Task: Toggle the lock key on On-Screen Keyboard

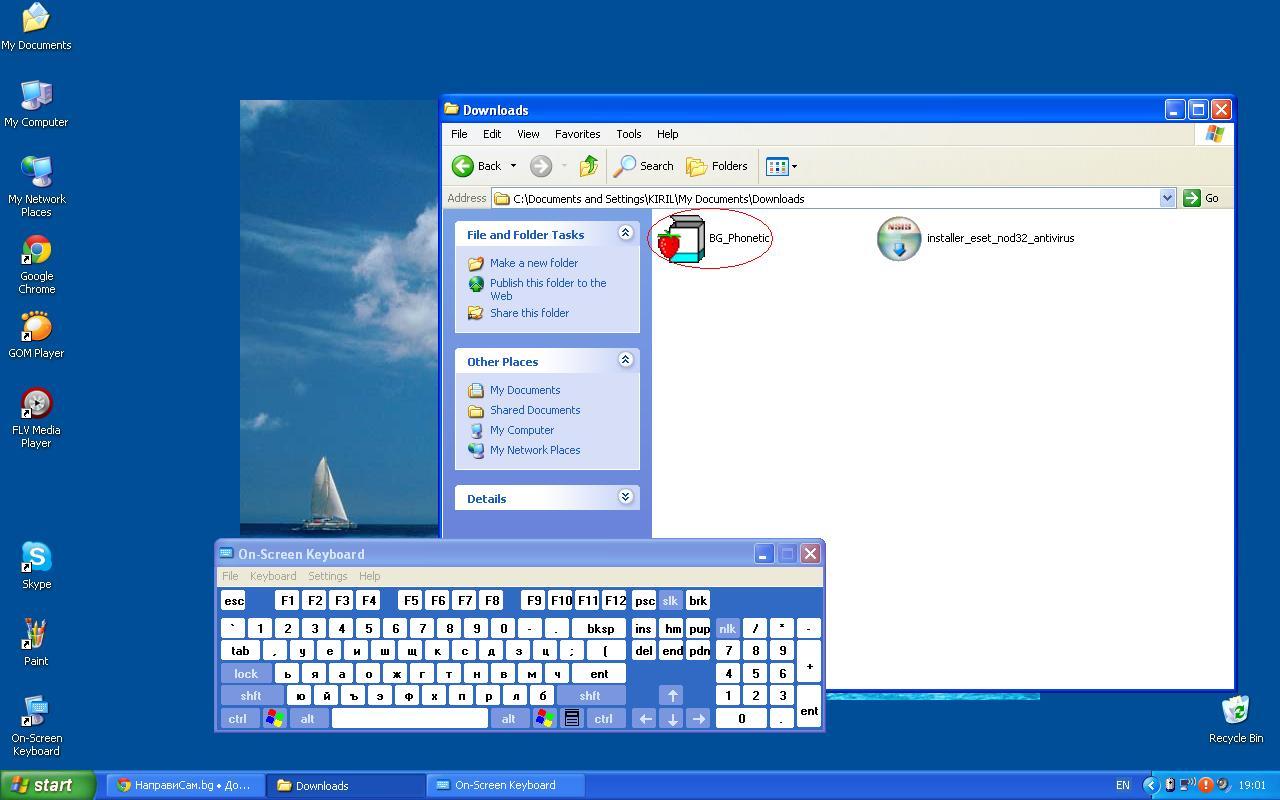Action: (x=246, y=674)
